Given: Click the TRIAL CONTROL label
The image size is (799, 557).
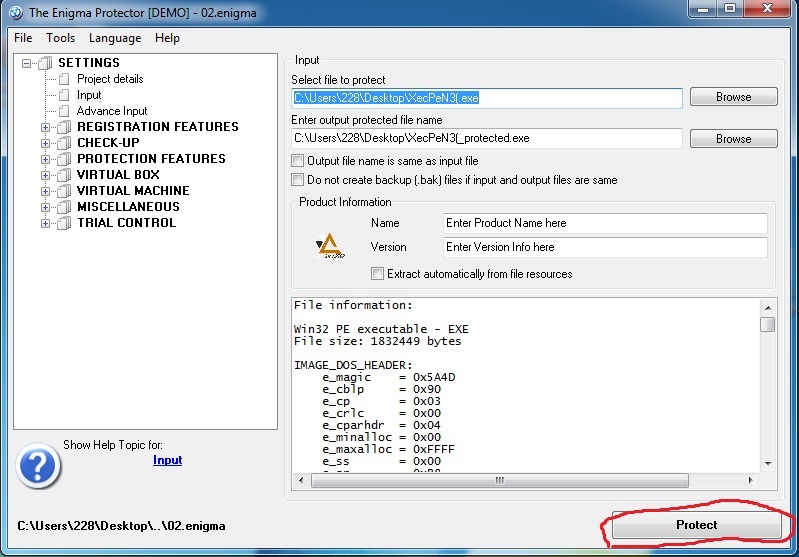Looking at the screenshot, I should click(126, 223).
